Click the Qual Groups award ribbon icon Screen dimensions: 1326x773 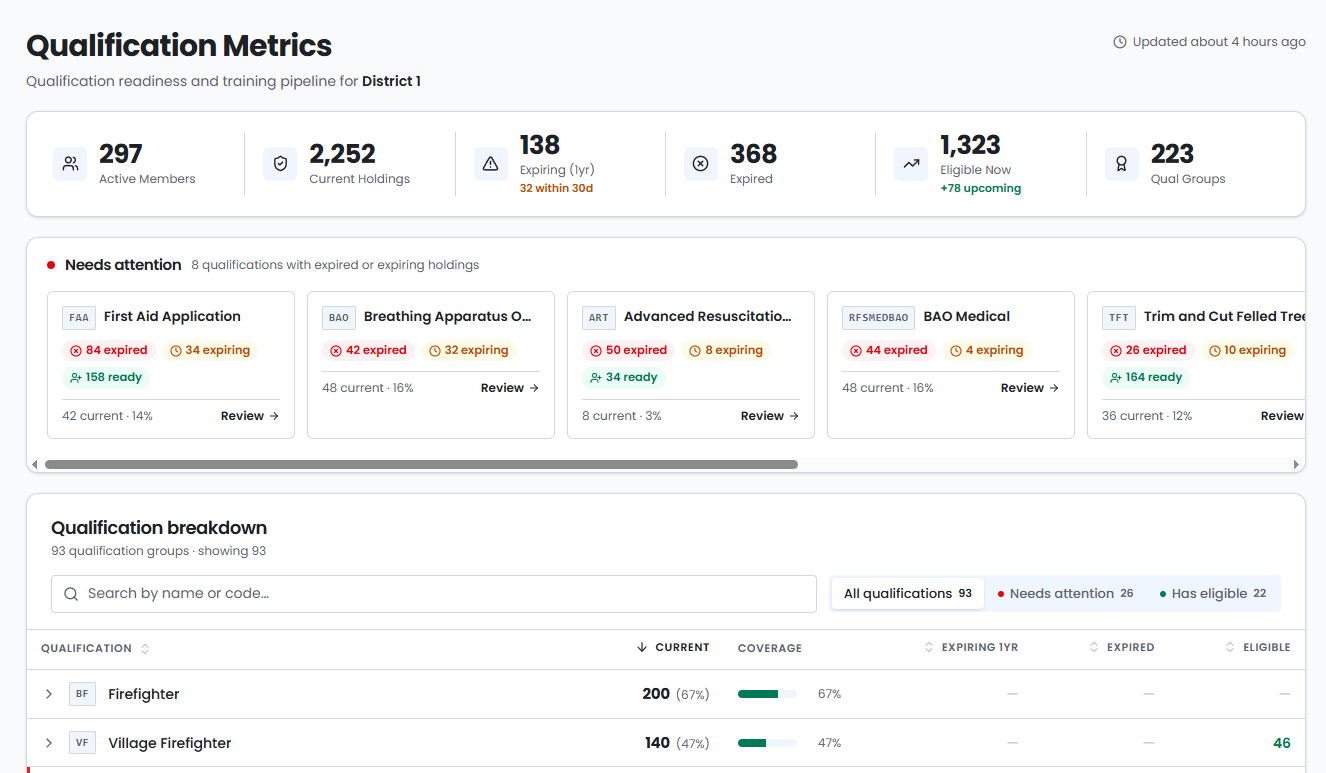point(1121,164)
